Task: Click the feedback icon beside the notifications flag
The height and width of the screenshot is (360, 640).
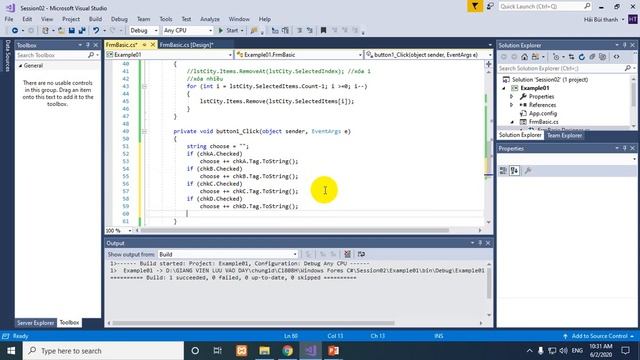Action: 490,7
